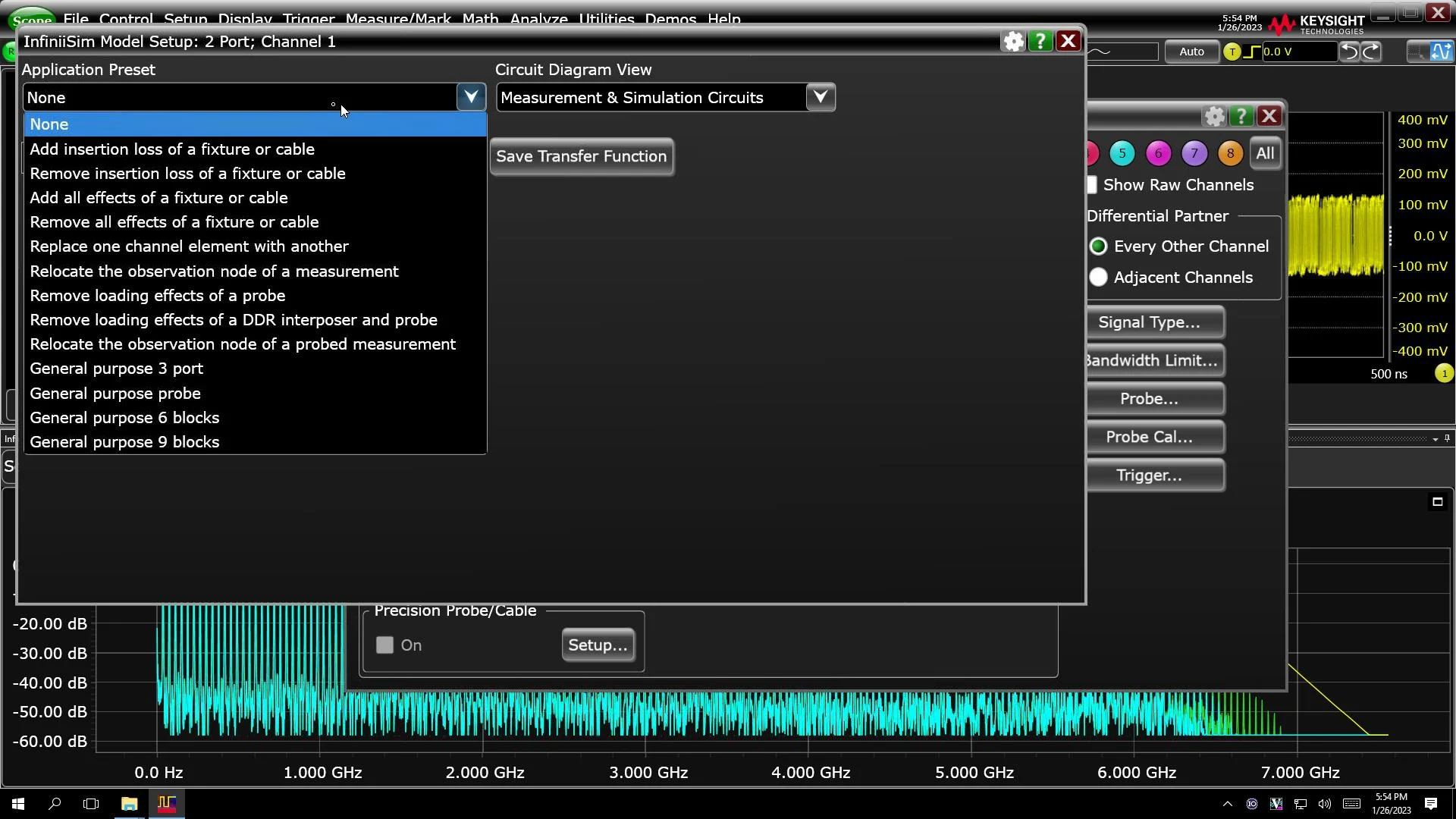Open InfiniiSim dialog settings gear
The width and height of the screenshot is (1456, 819).
pyautogui.click(x=1013, y=42)
